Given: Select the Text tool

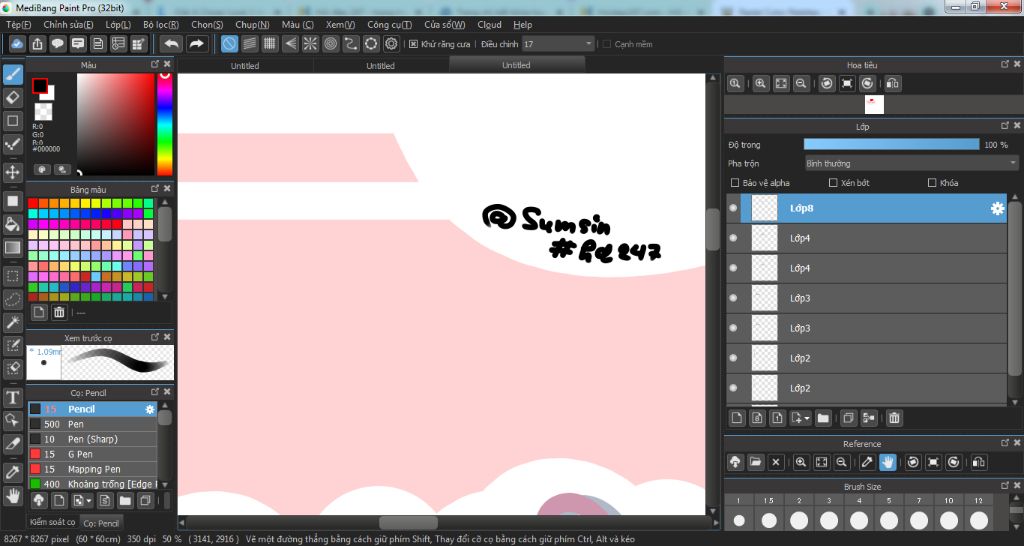Looking at the screenshot, I should [x=12, y=397].
